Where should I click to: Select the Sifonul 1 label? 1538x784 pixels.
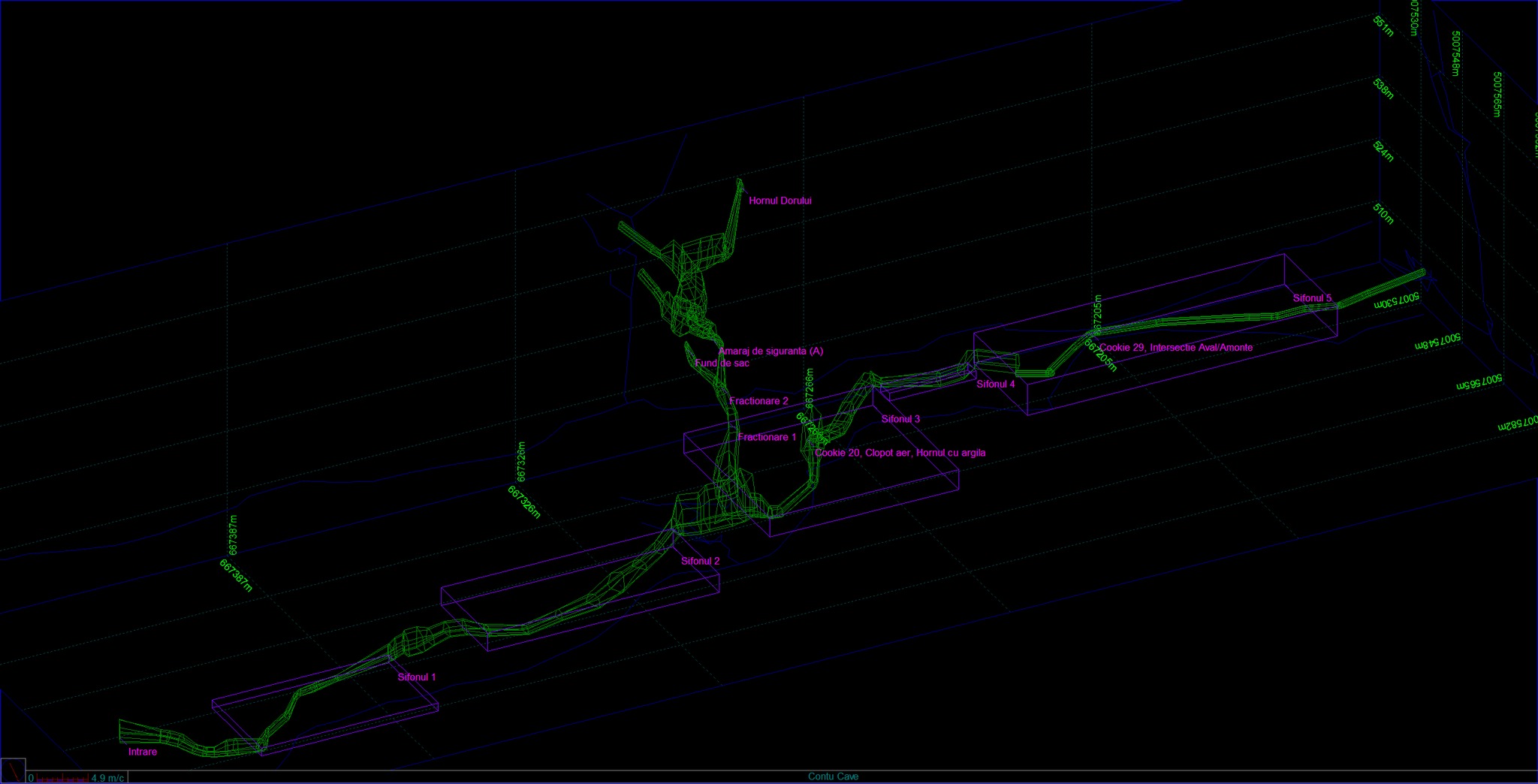[x=416, y=677]
